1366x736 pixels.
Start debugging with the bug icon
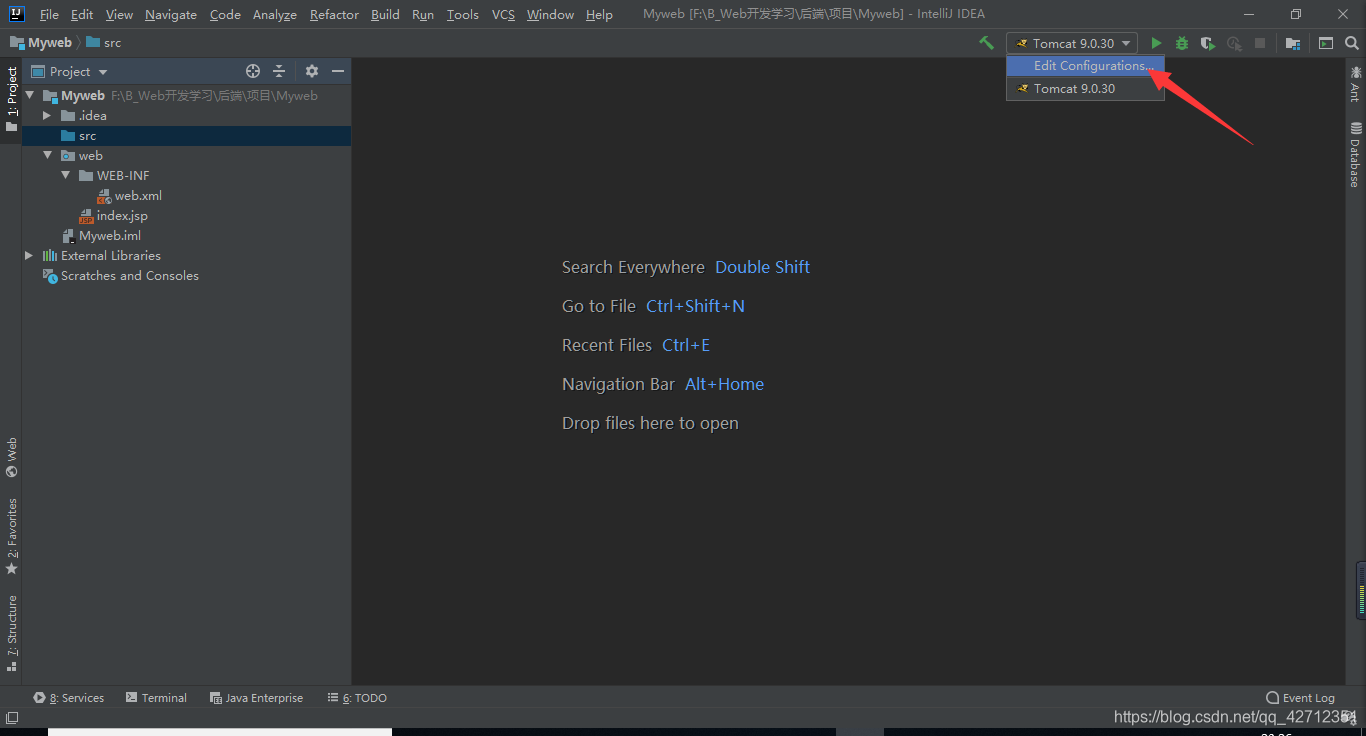[x=1182, y=43]
